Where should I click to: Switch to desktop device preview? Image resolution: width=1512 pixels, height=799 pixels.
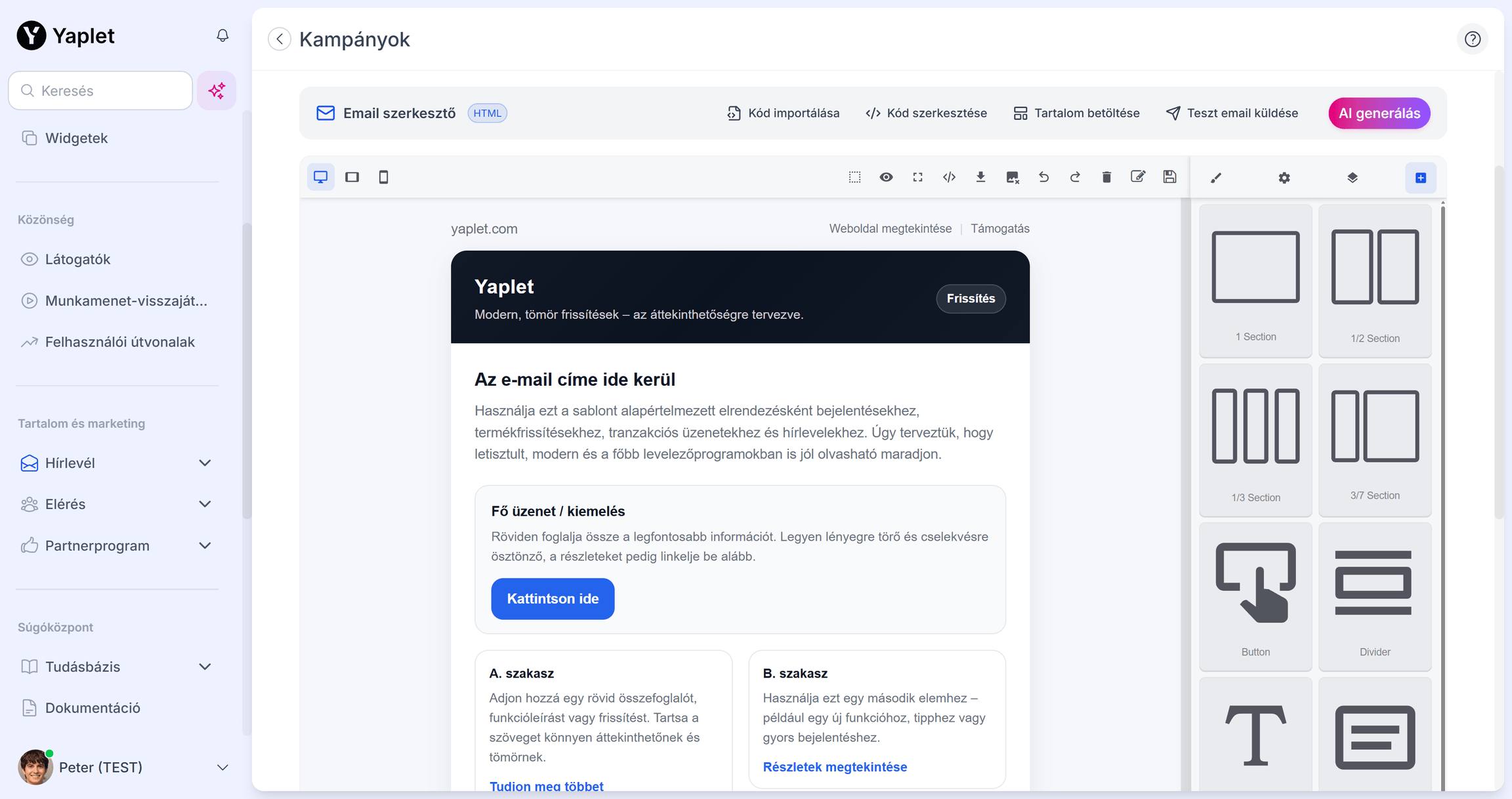click(x=320, y=177)
